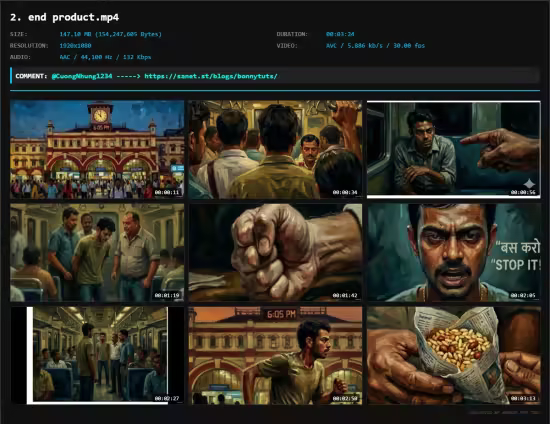Click the VIDEO: label
550x424 pixels.
point(287,46)
